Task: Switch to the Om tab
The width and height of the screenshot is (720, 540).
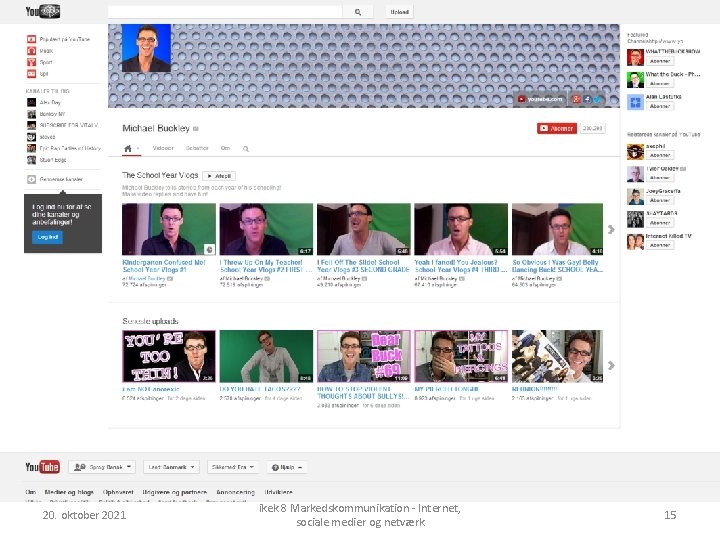Action: (x=225, y=148)
